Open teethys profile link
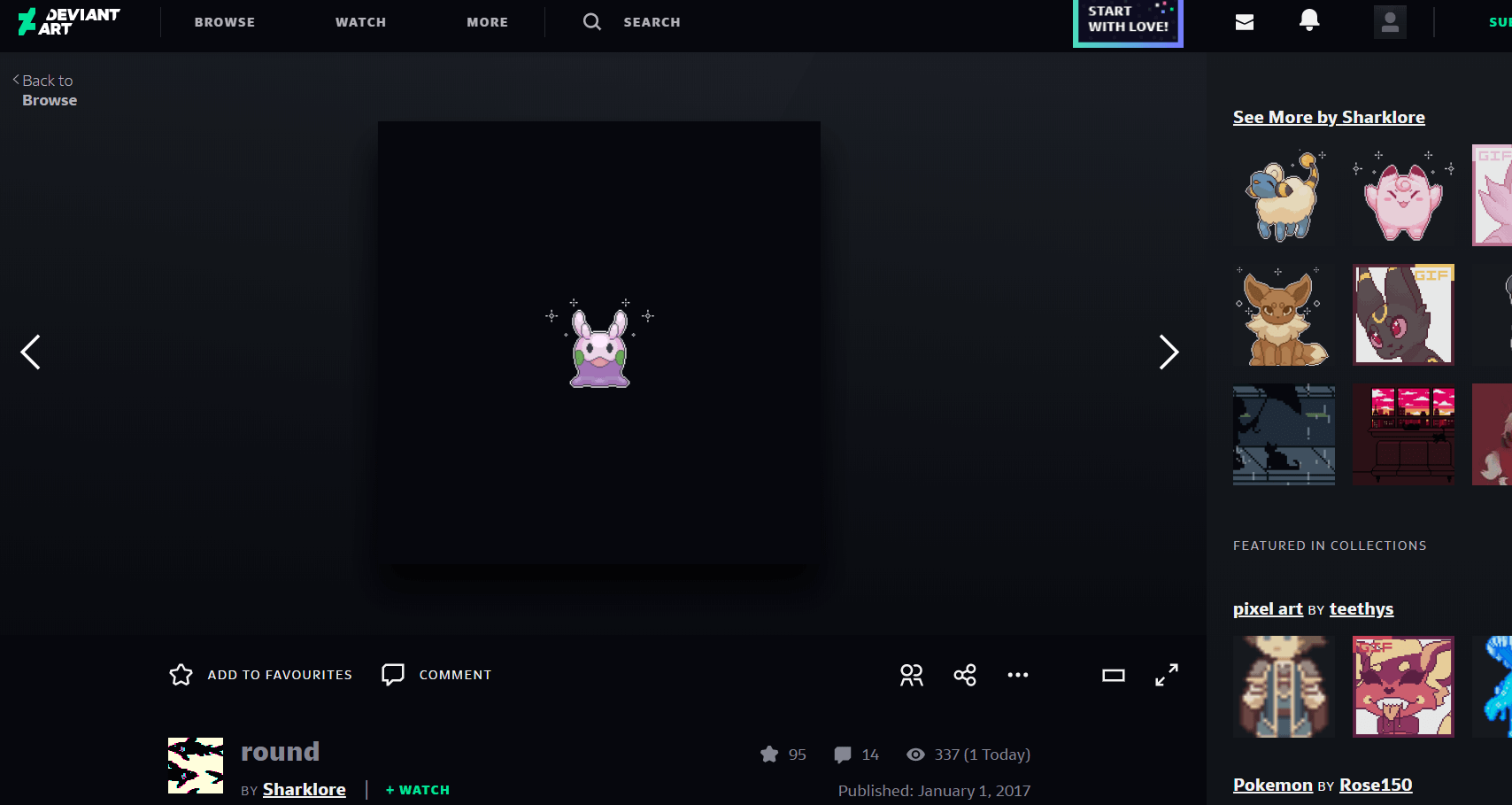Viewport: 1512px width, 805px height. pos(1362,608)
